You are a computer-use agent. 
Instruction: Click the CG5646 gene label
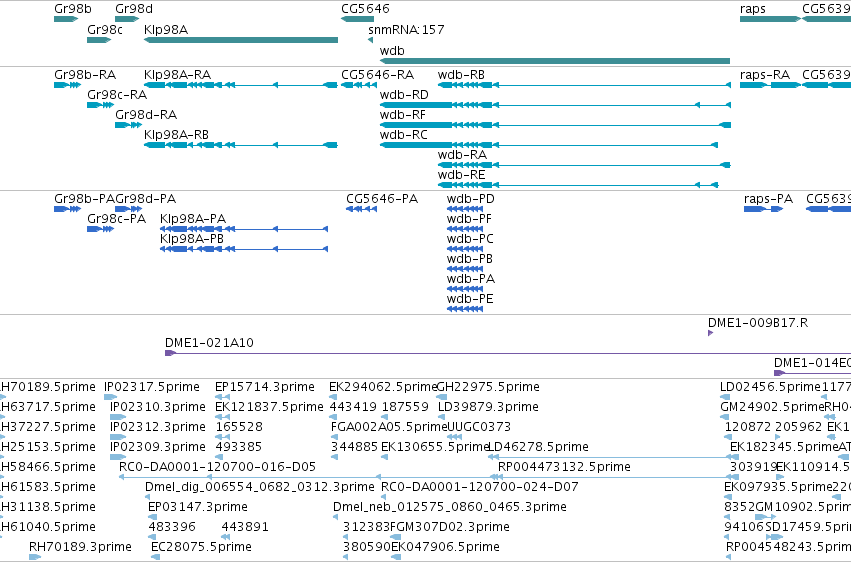[365, 9]
